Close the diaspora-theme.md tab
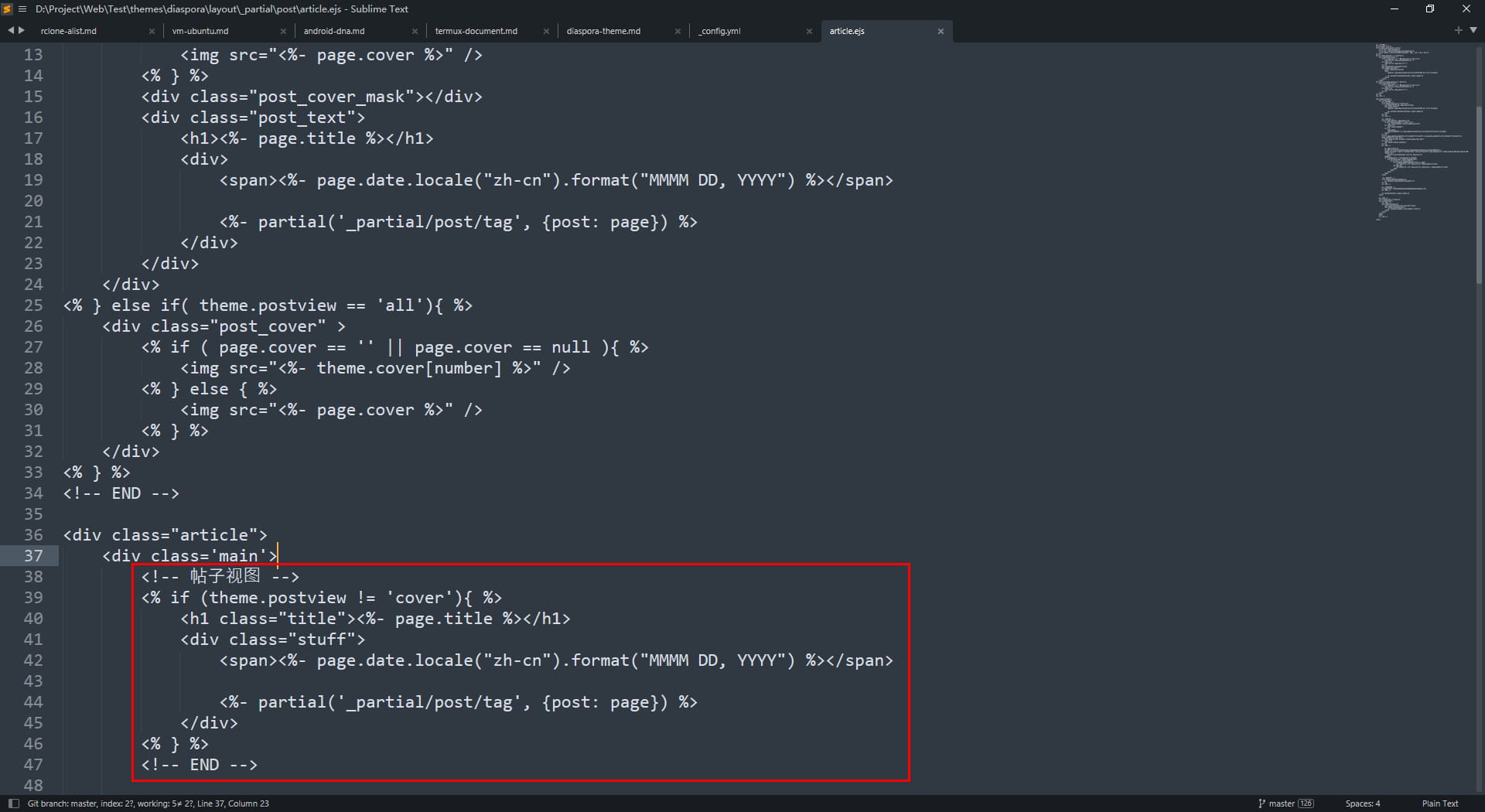This screenshot has height=812, width=1485. pos(678,32)
